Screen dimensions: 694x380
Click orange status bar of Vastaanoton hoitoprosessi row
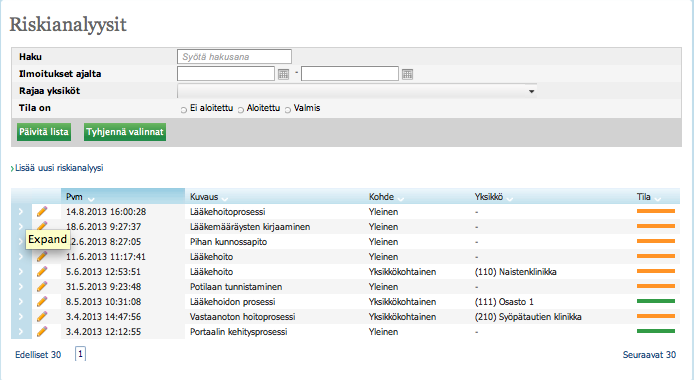click(x=655, y=316)
